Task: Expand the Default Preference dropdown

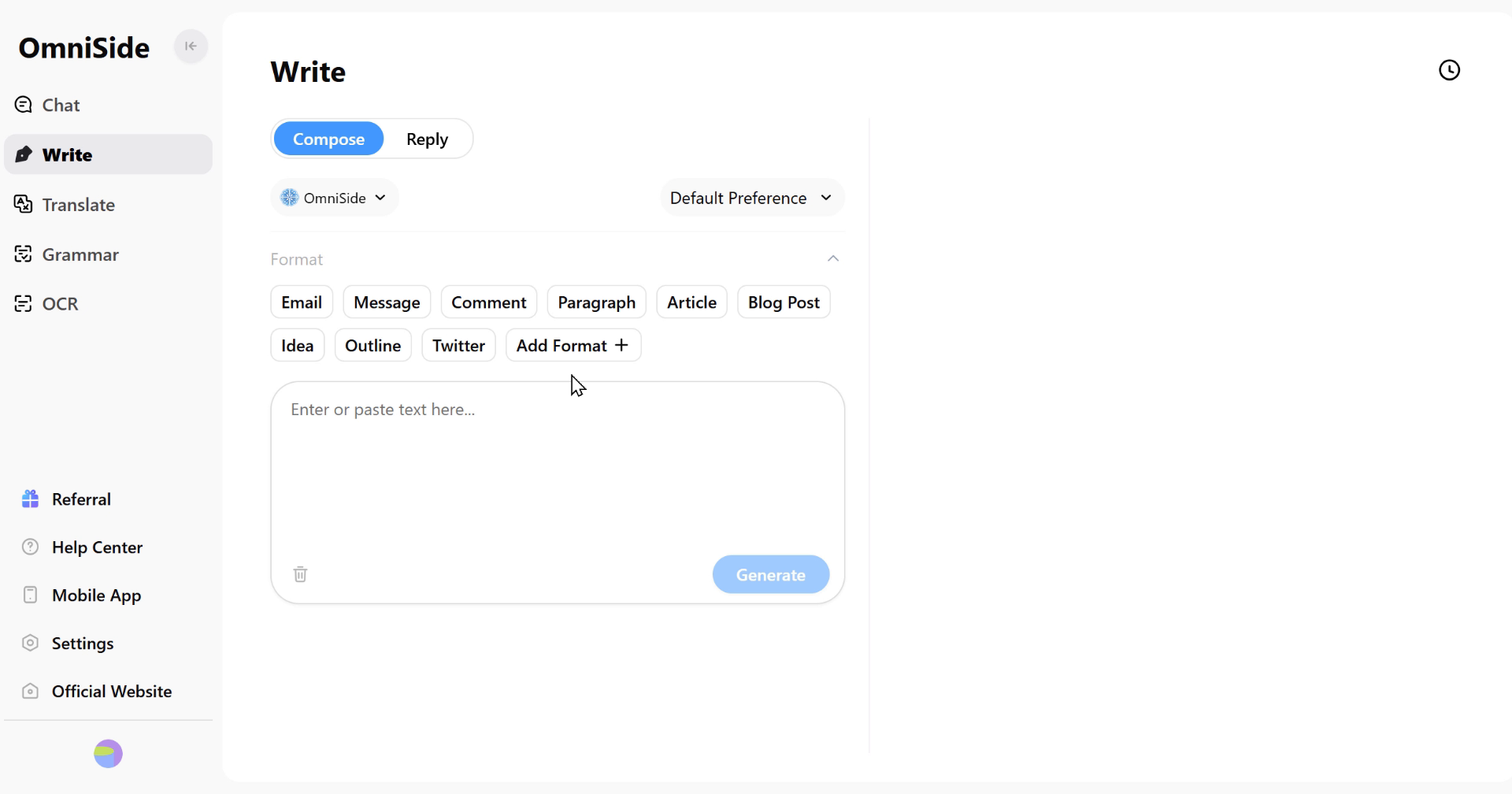Action: click(x=751, y=198)
